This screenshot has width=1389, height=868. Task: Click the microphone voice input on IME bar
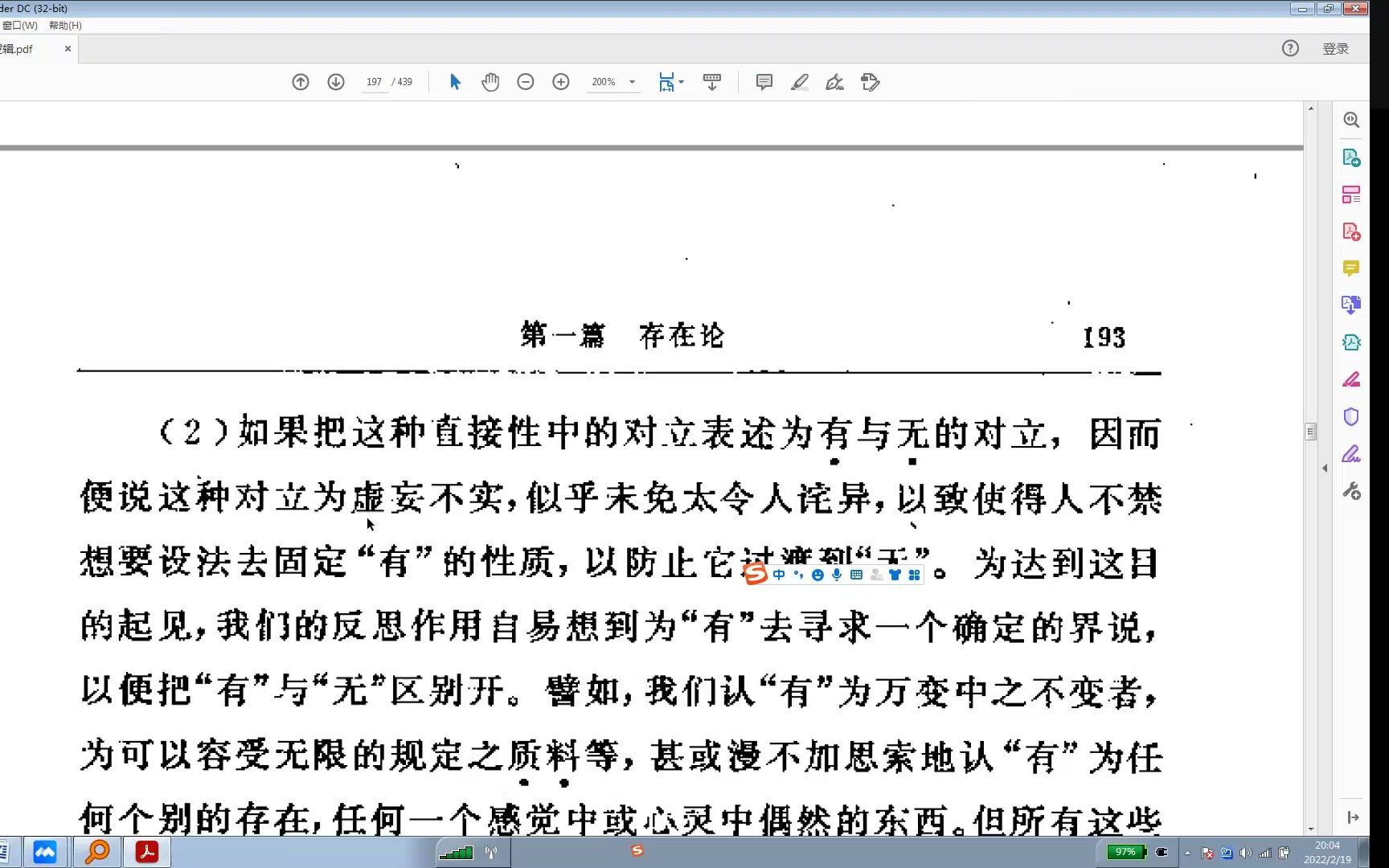(837, 575)
